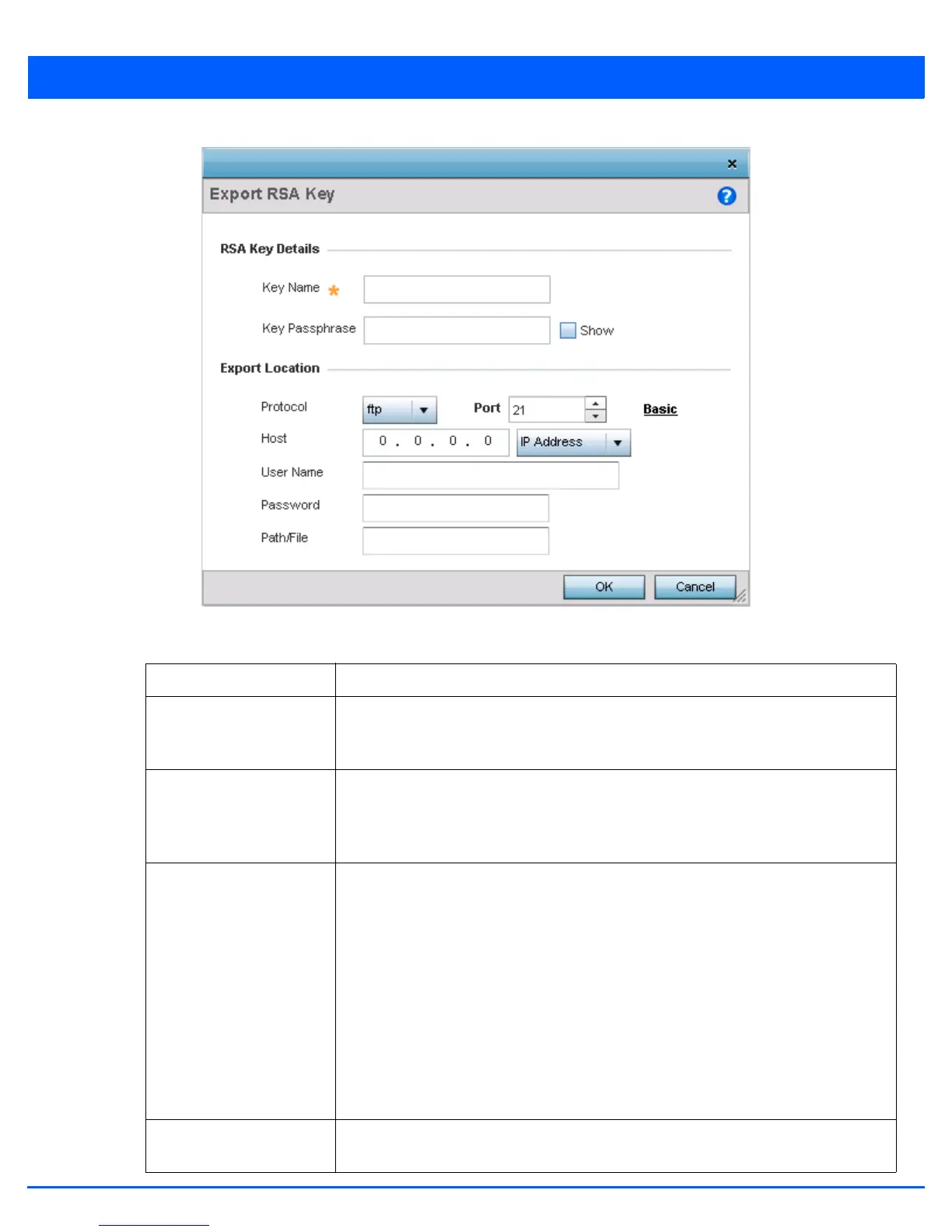This screenshot has height=1232, width=952.
Task: Click the underlined link at page bottom
Action: pyautogui.click(x=153, y=1223)
